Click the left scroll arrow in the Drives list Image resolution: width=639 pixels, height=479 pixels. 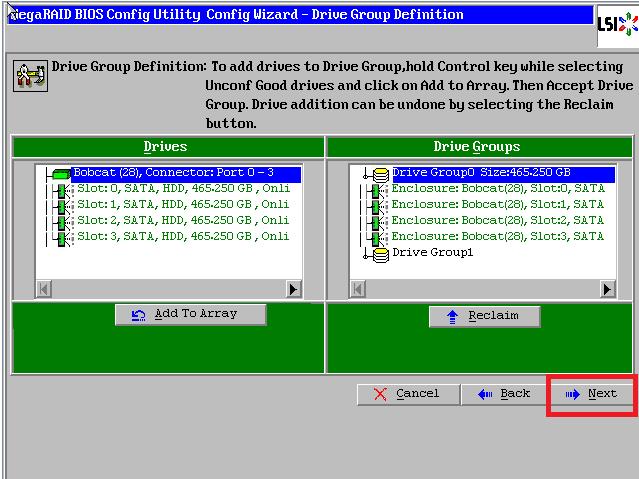[x=44, y=289]
